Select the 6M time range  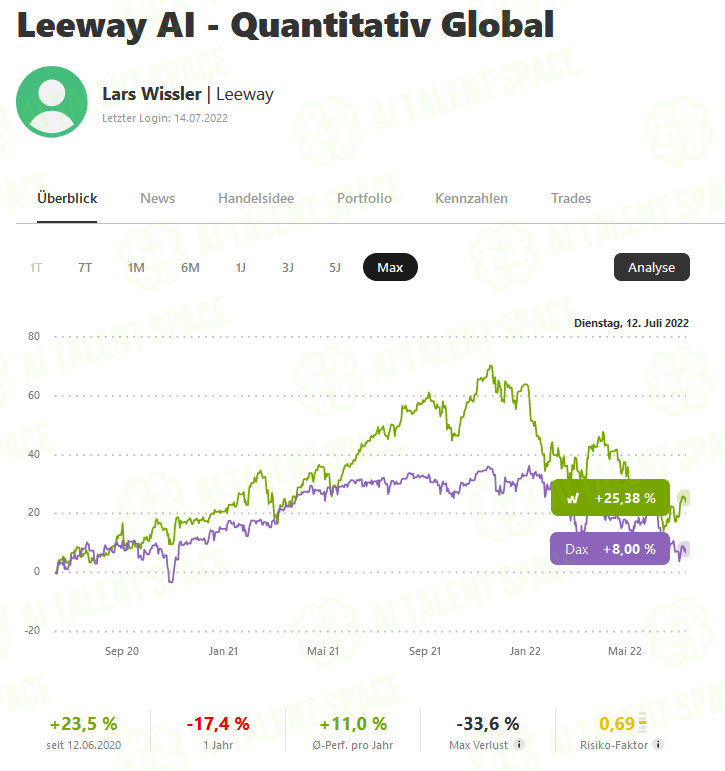point(190,267)
